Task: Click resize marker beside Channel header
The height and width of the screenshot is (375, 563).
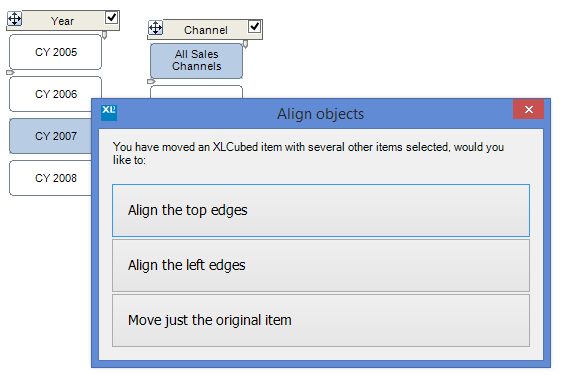Action: pyautogui.click(x=246, y=44)
